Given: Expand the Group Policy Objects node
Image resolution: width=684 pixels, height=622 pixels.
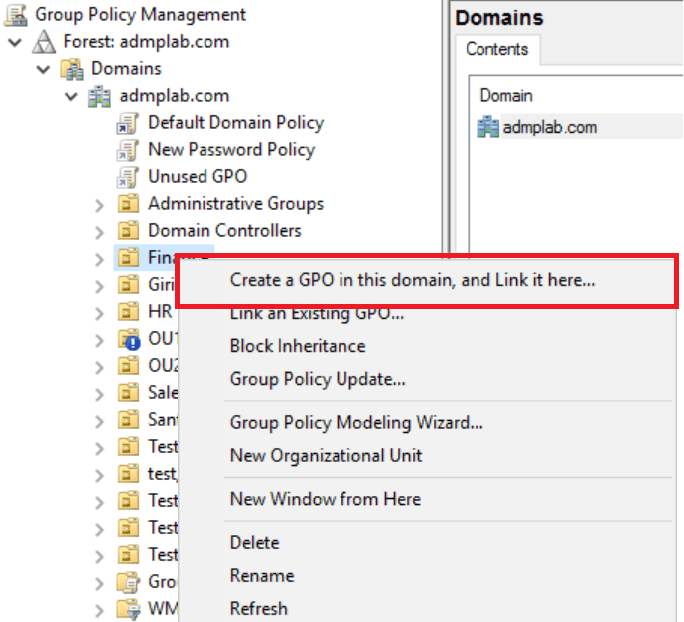Looking at the screenshot, I should (x=99, y=584).
